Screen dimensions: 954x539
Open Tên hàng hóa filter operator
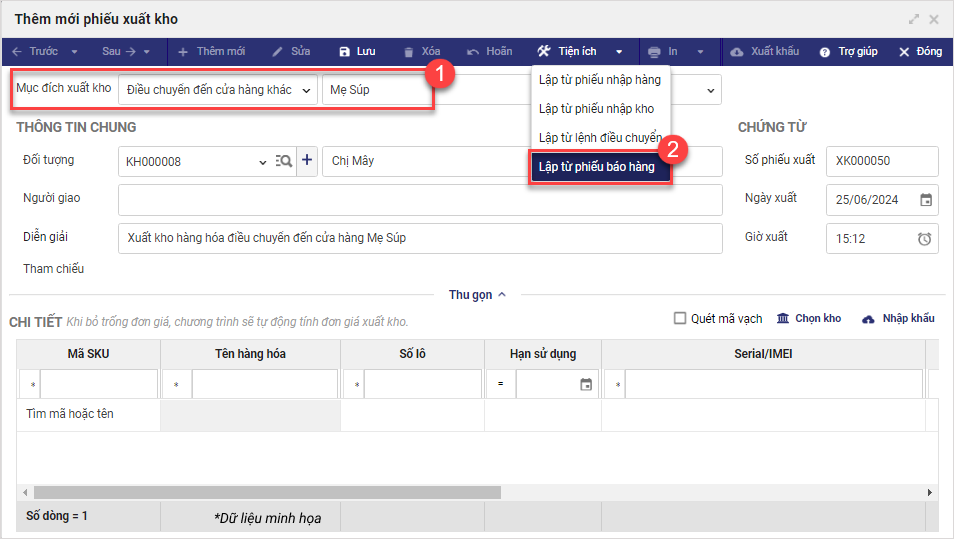[x=177, y=384]
